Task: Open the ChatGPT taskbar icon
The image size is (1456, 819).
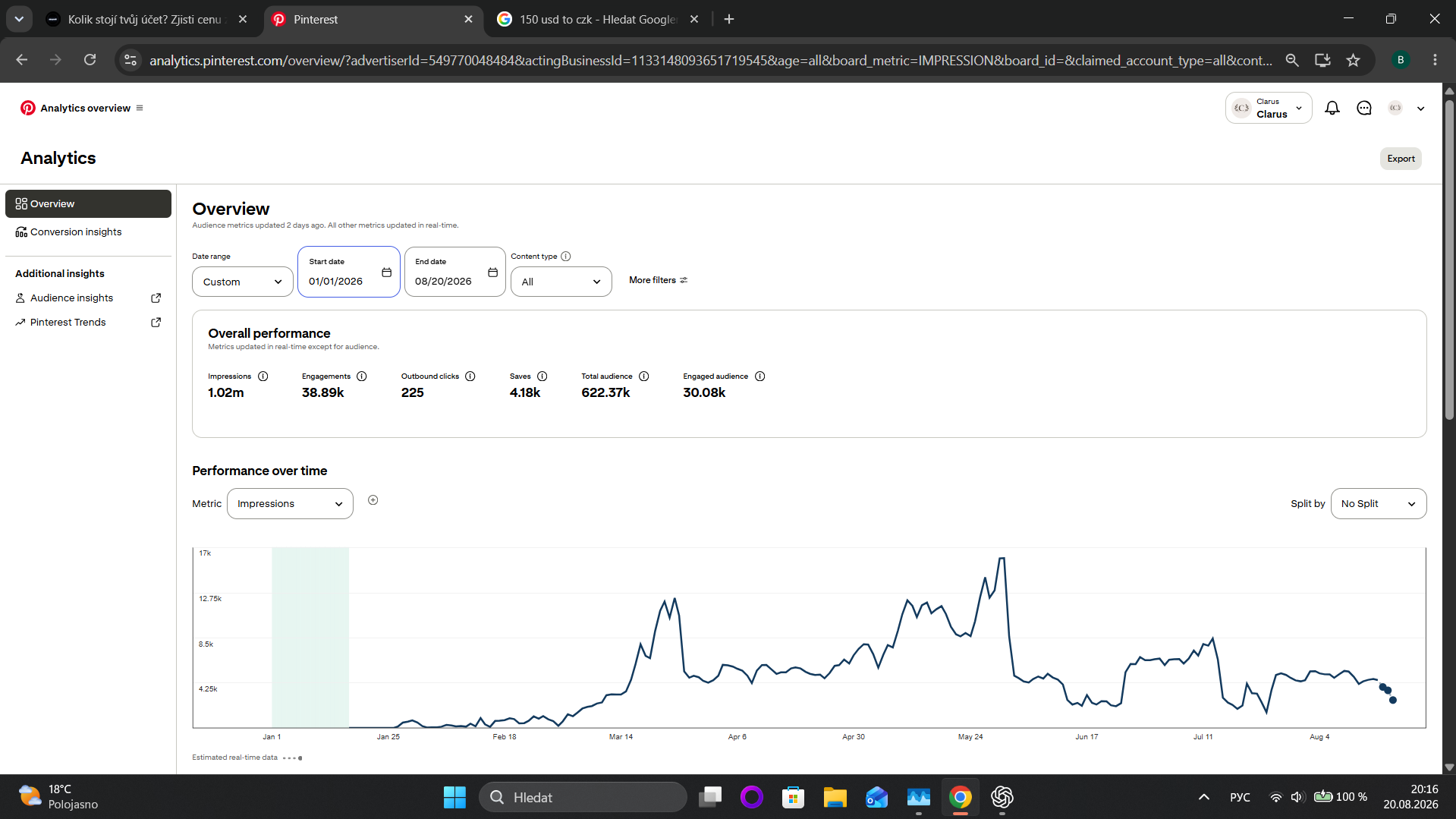Action: [1002, 797]
